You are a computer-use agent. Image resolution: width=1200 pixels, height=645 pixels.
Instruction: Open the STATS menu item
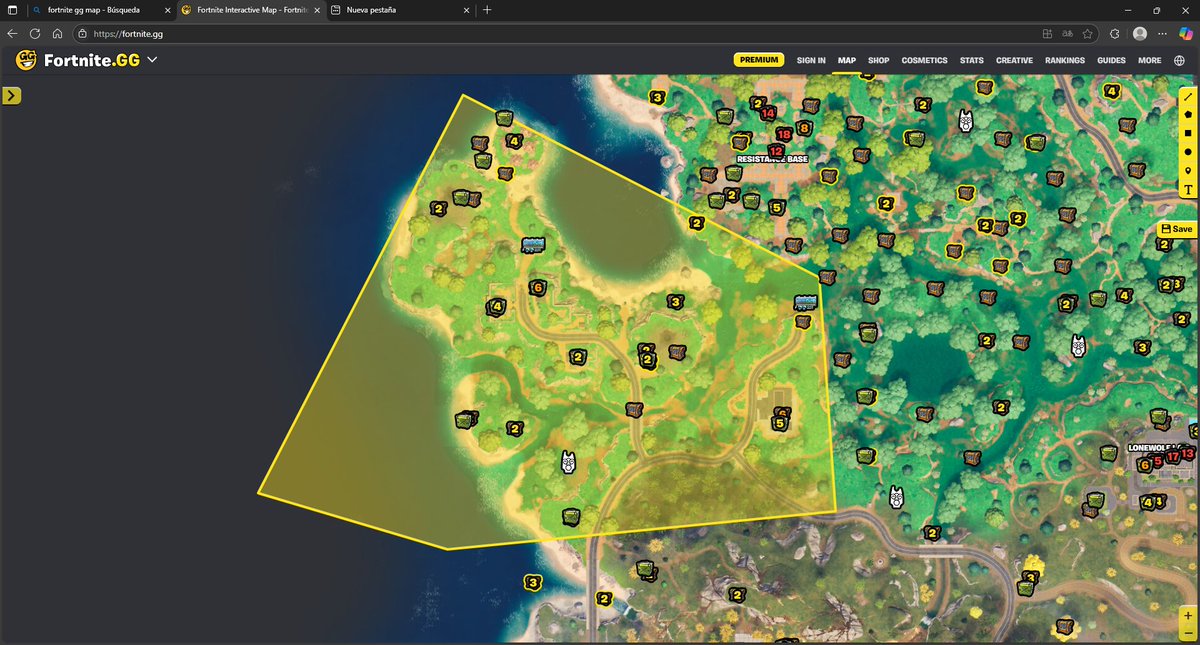(971, 60)
